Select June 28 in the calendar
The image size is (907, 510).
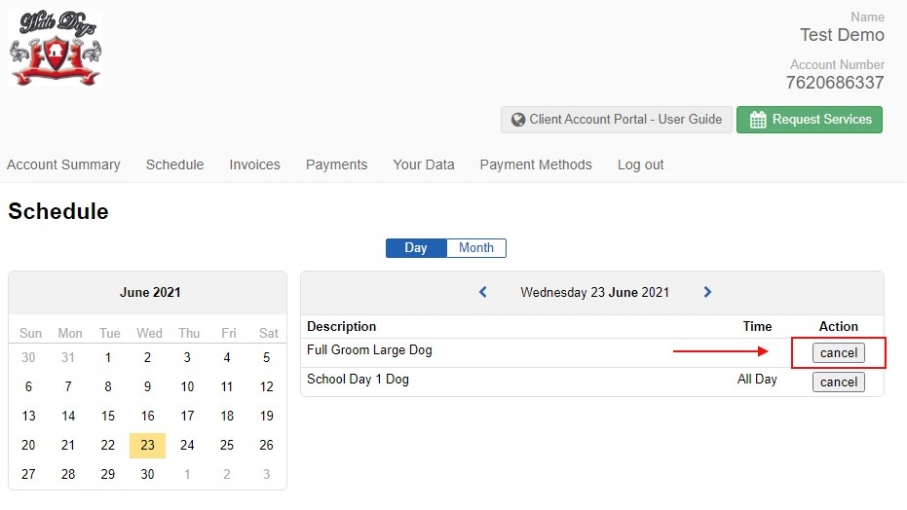[68, 474]
